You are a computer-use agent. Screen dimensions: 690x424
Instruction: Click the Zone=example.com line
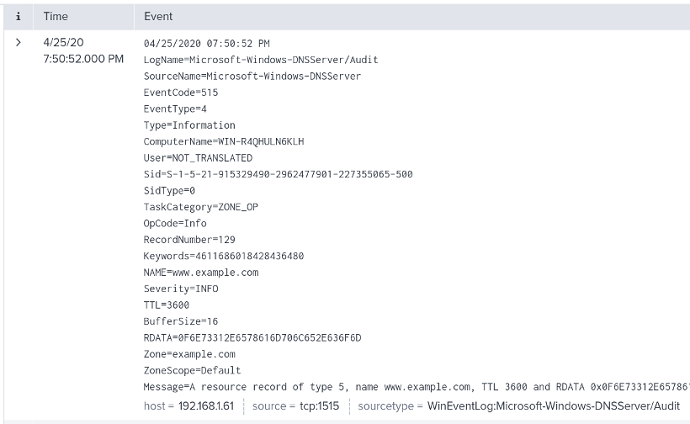[190, 353]
